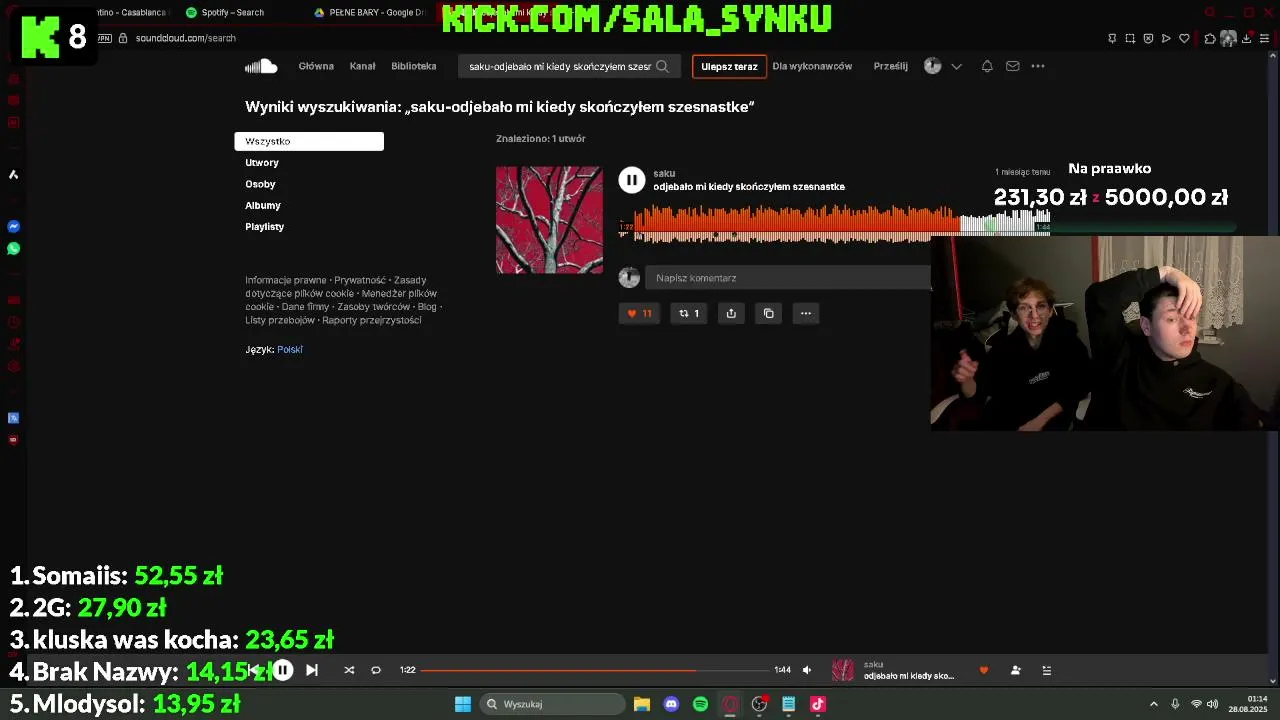Open the saku artist link on track
The height and width of the screenshot is (720, 1280).
664,173
